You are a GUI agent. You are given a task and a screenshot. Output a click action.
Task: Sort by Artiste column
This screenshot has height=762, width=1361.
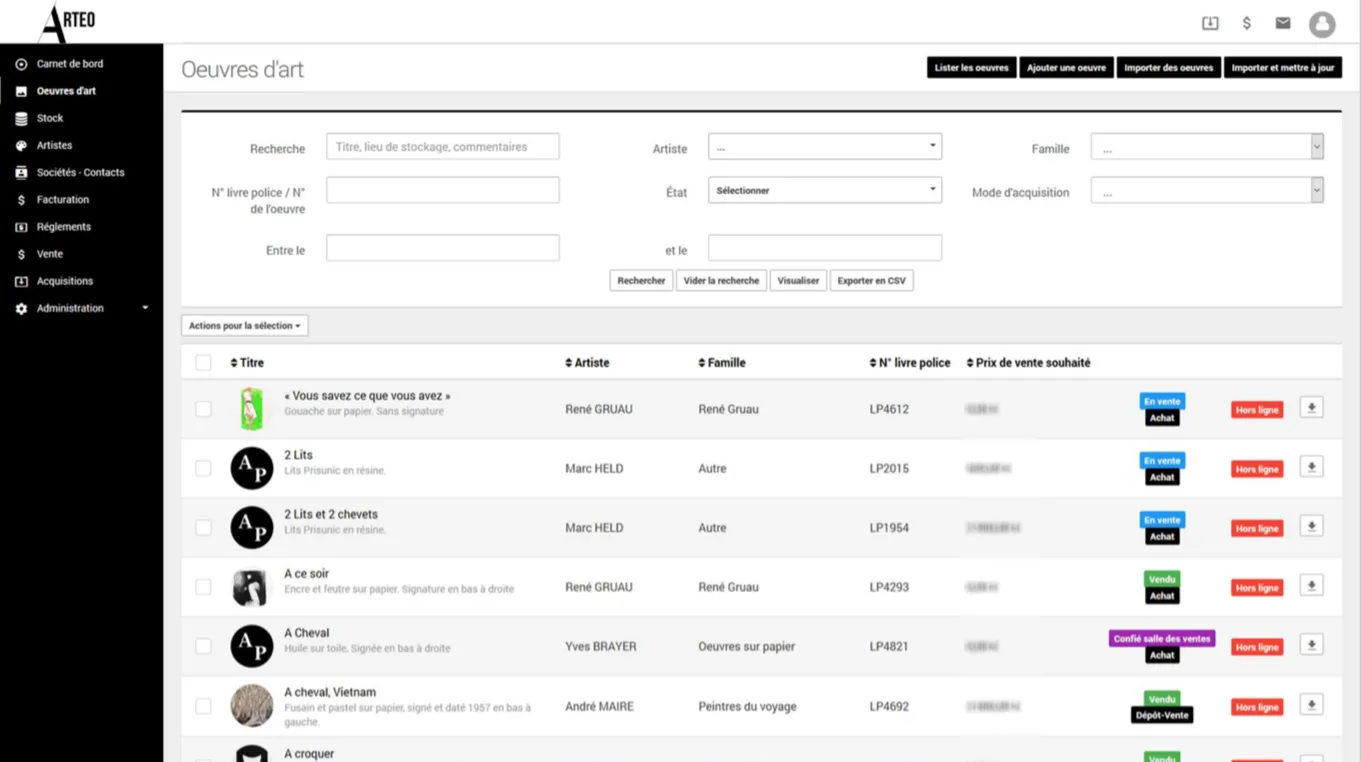pyautogui.click(x=587, y=363)
